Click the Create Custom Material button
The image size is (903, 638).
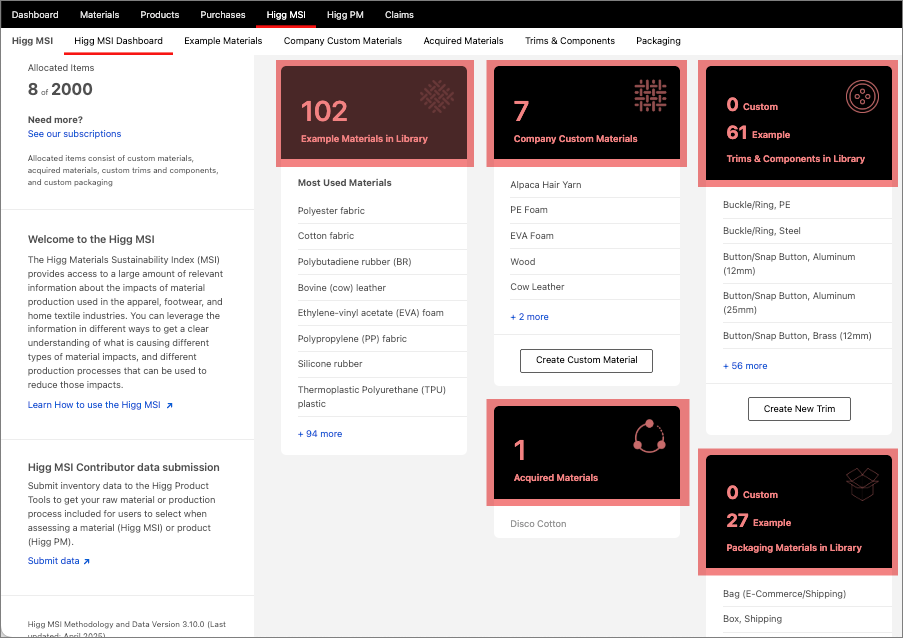pos(586,360)
